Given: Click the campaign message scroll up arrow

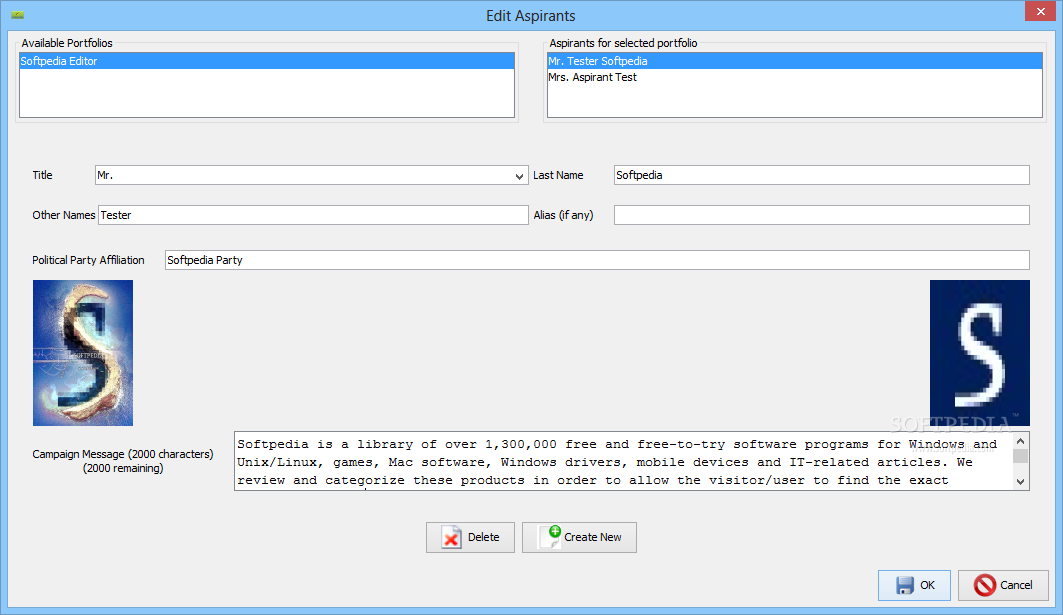Looking at the screenshot, I should [1021, 441].
